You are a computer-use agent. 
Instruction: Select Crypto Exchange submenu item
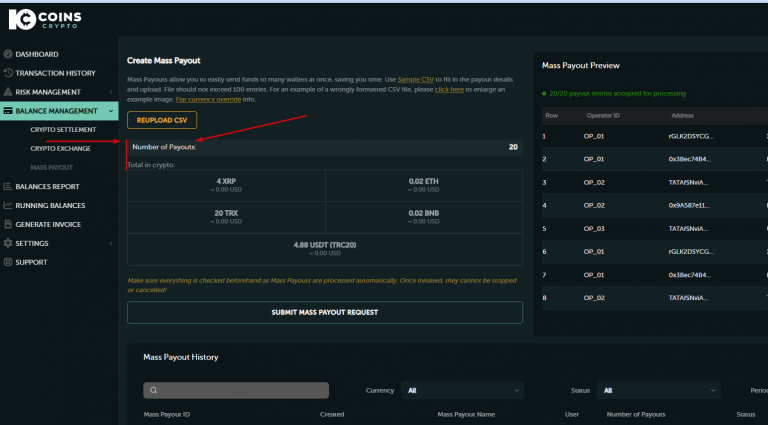click(x=60, y=148)
